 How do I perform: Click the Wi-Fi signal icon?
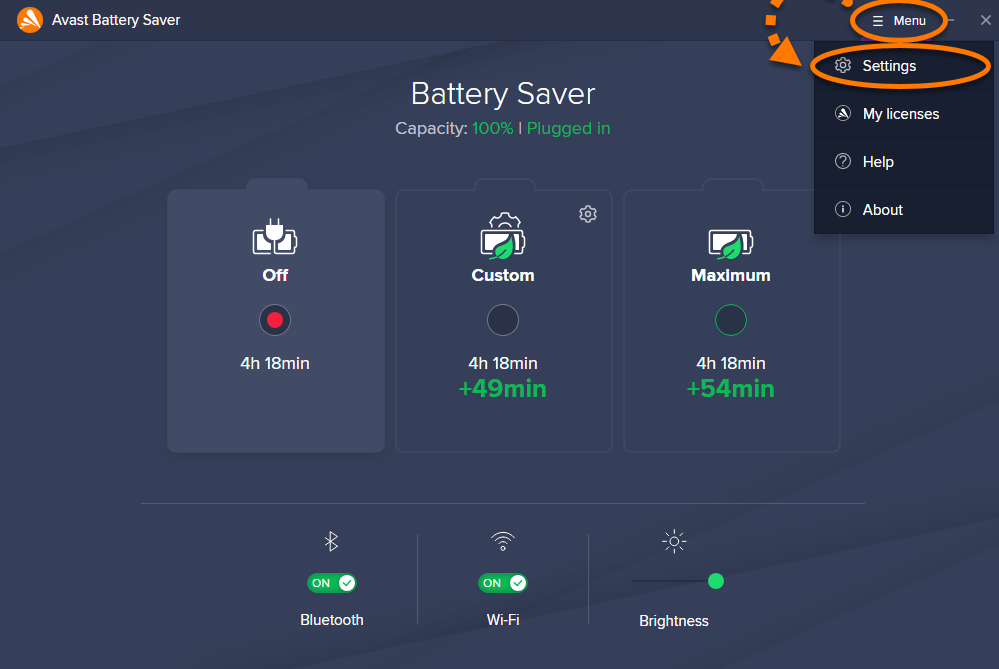click(x=503, y=542)
